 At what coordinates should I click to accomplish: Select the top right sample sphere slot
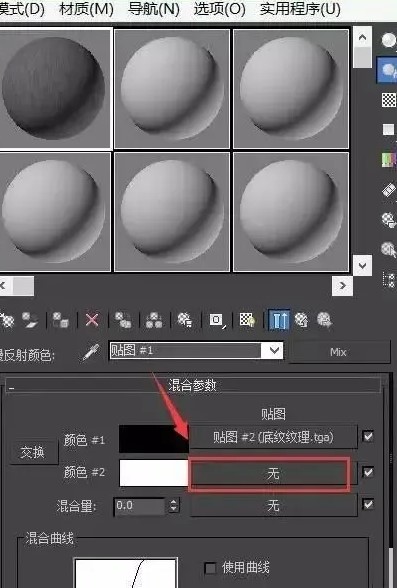coord(291,88)
